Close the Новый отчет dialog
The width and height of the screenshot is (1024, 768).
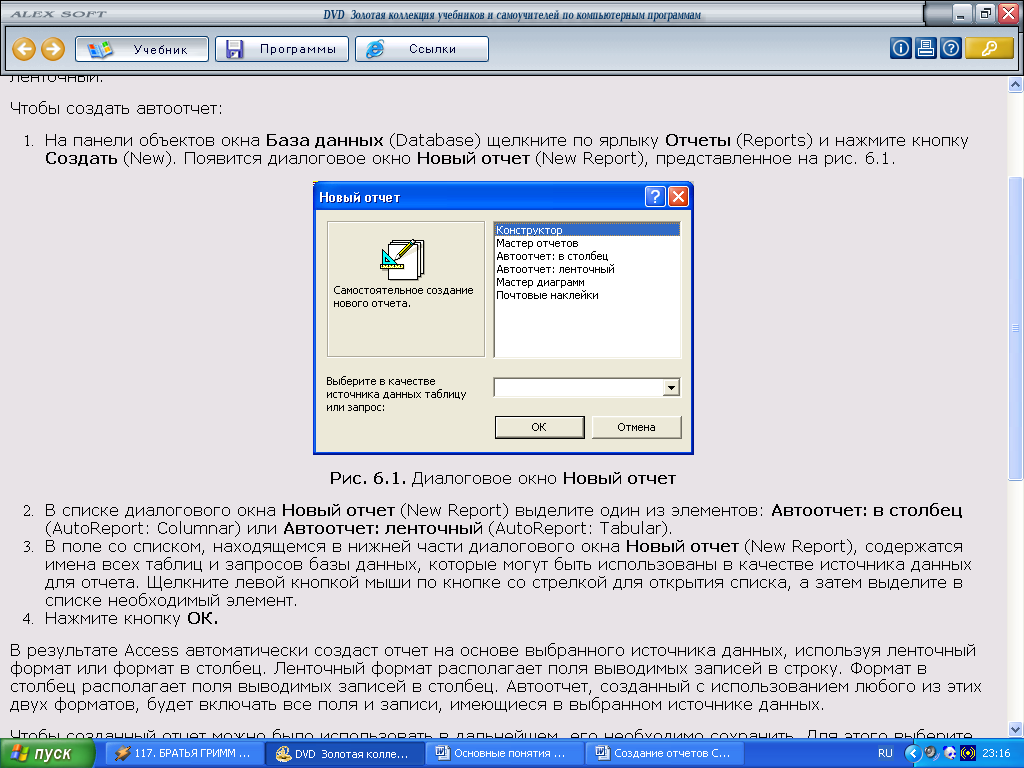pyautogui.click(x=679, y=197)
